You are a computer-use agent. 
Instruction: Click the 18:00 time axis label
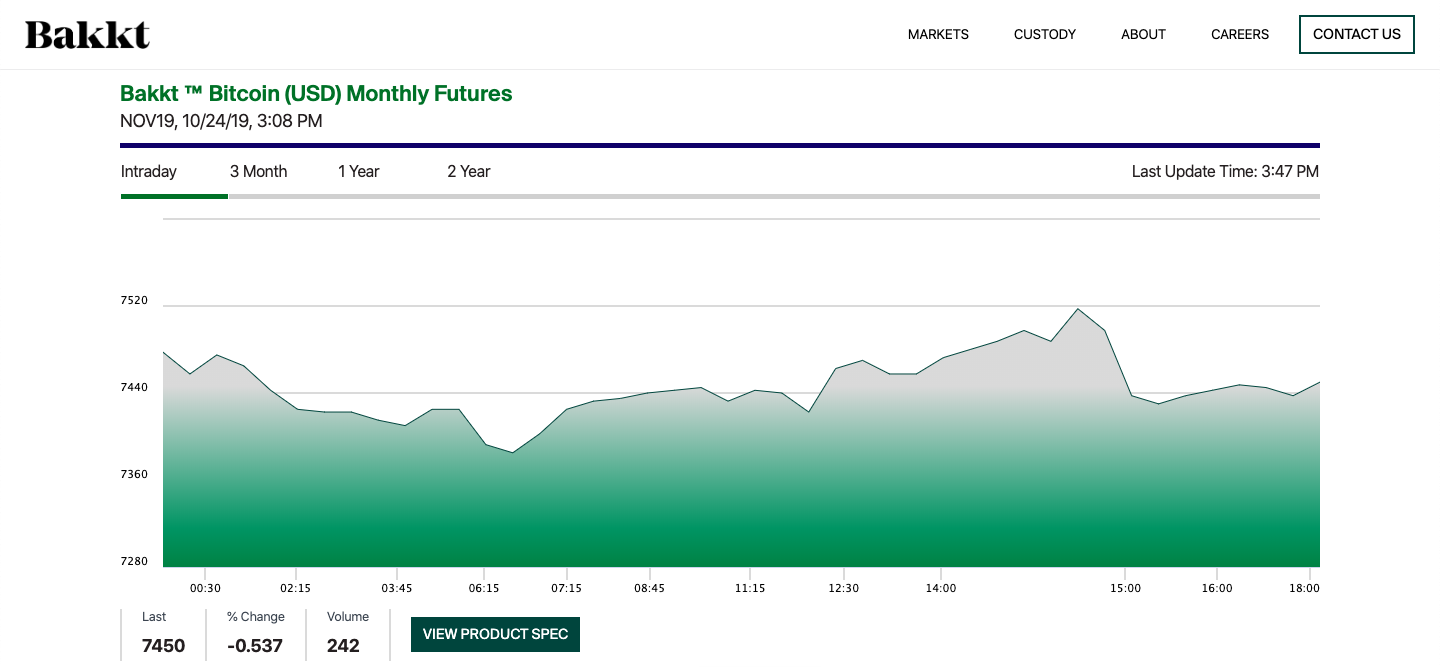click(1305, 588)
